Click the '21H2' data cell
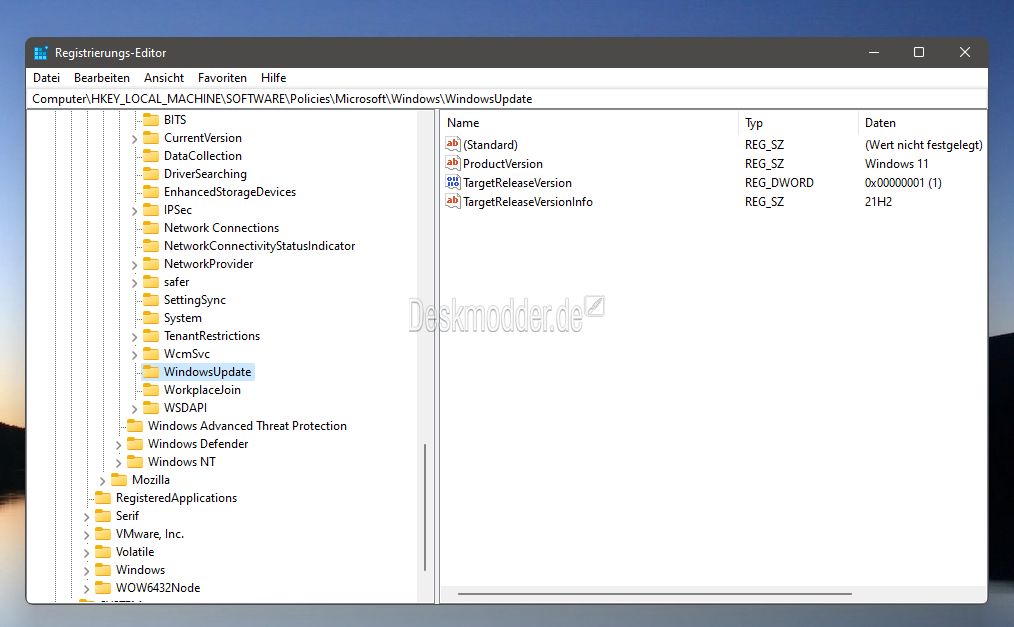1014x627 pixels. pyautogui.click(x=878, y=202)
